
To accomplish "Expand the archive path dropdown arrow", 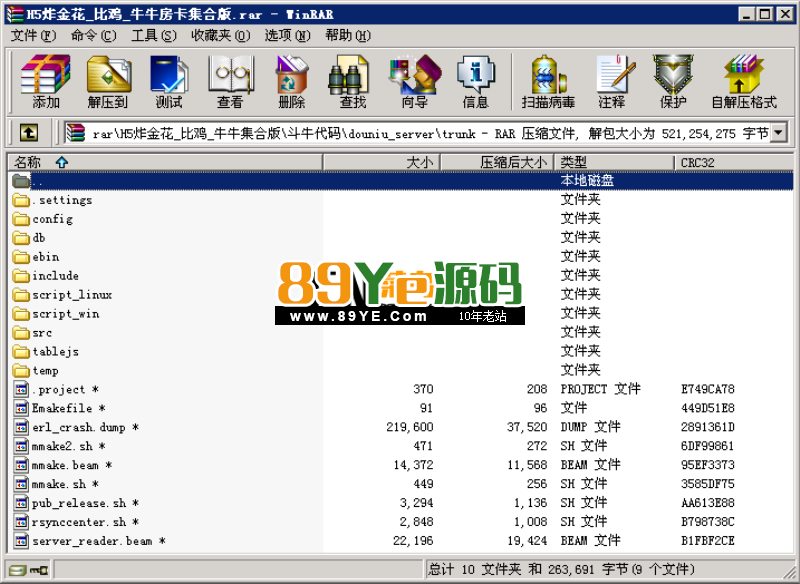I will (x=778, y=133).
